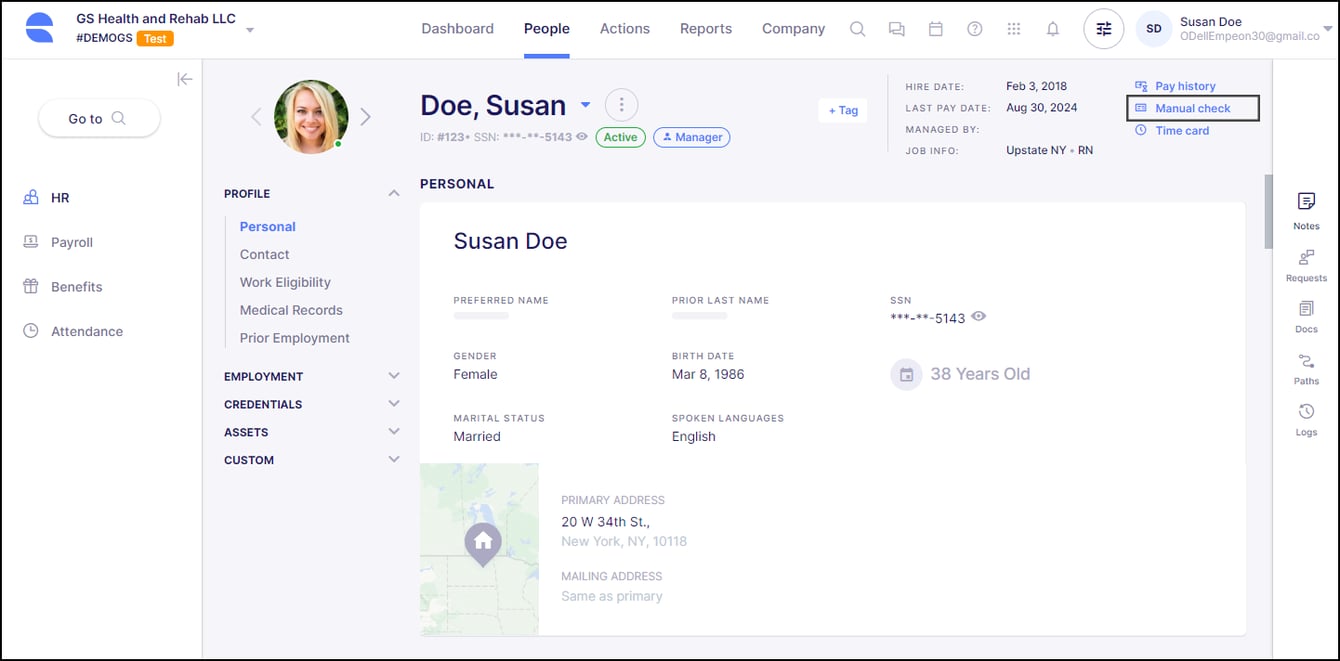
Task: Reveal SSN with eye icon in Personal card
Action: tap(979, 317)
